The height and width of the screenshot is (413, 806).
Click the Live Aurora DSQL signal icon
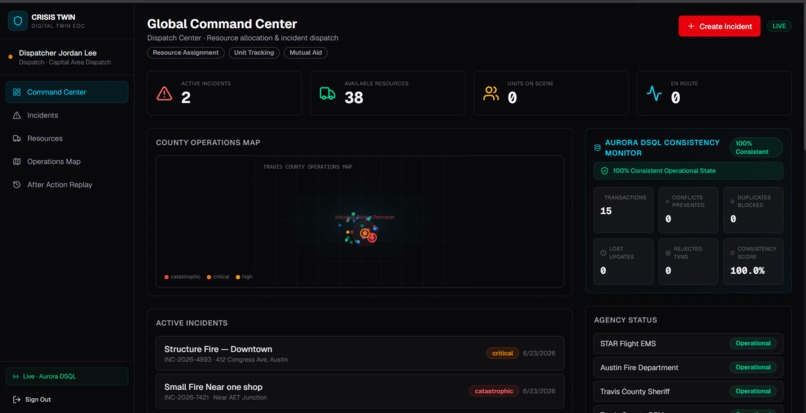[x=16, y=376]
